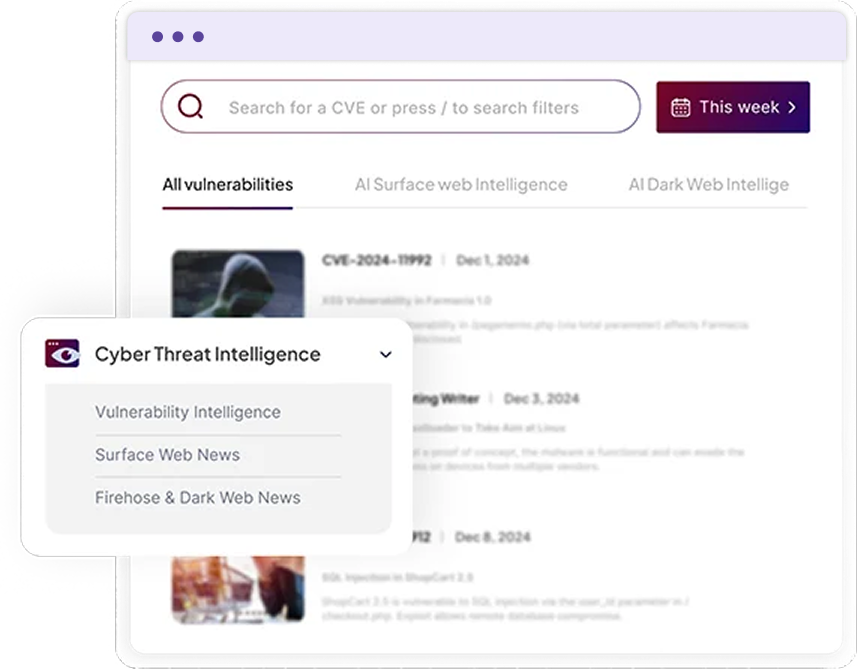858x669 pixels.
Task: Click the middle purple dot in title bar
Action: tap(178, 37)
